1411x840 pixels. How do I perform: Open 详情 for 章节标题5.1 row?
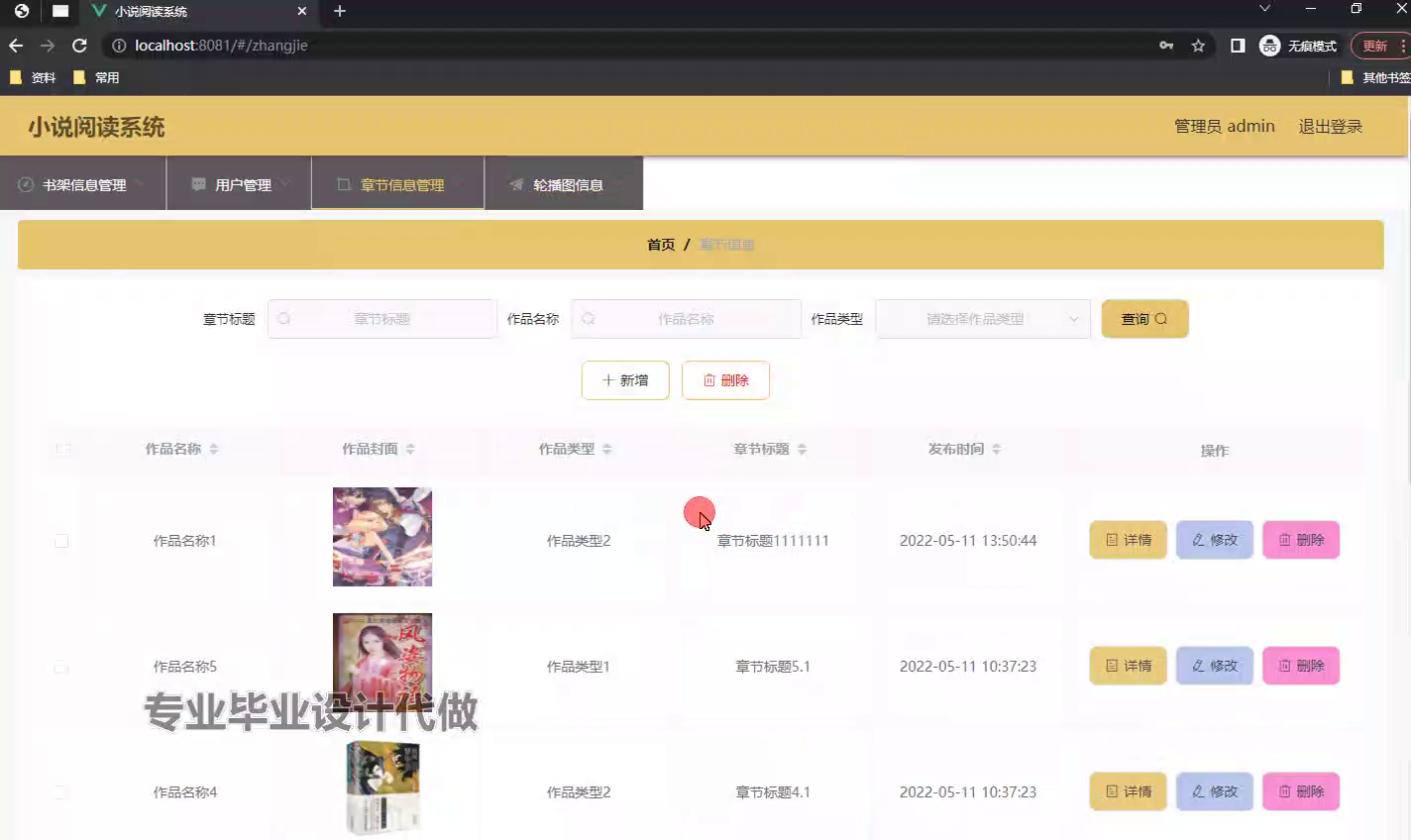coord(1129,666)
